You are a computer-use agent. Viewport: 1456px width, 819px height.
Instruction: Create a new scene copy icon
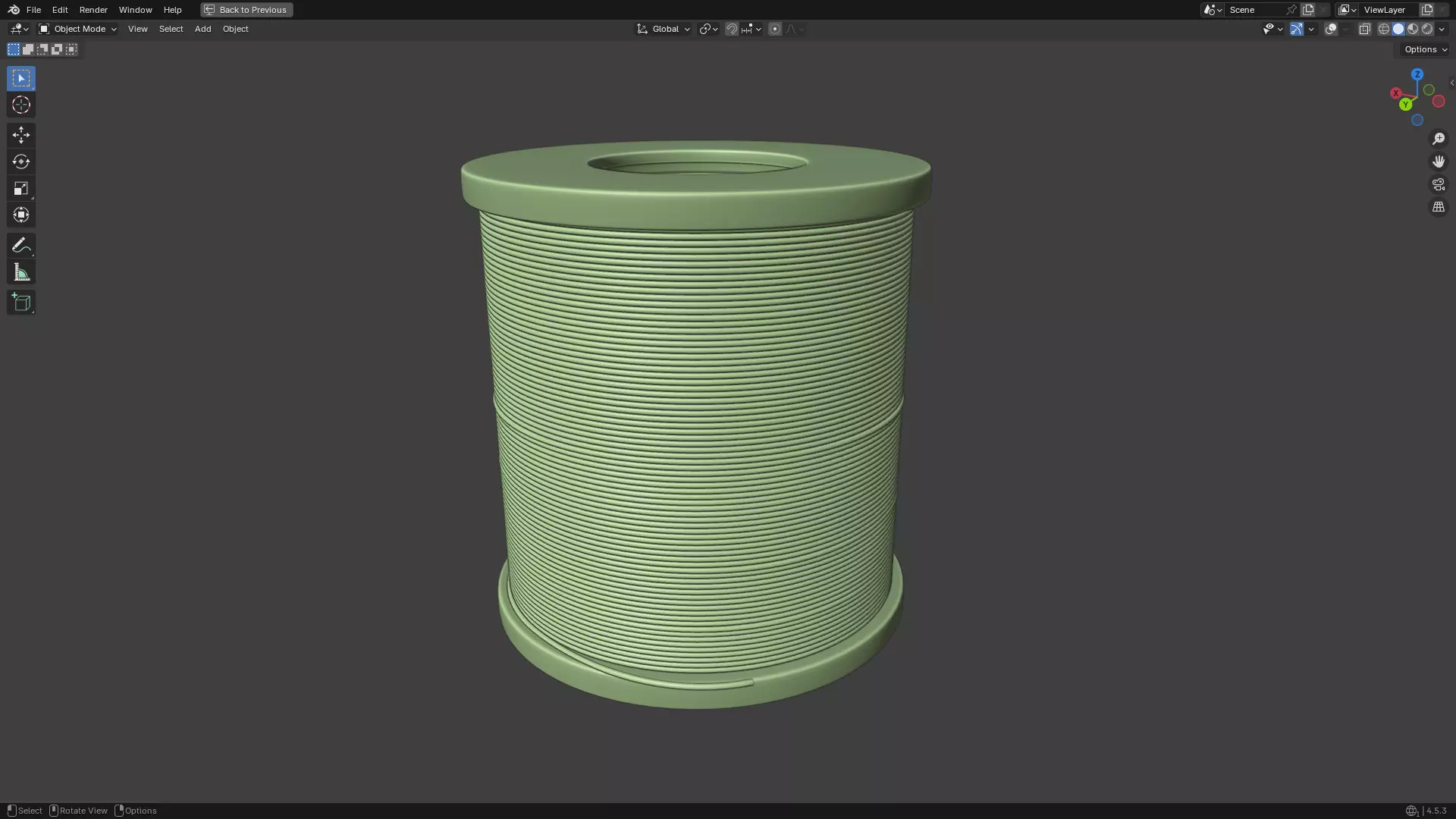point(1308,10)
